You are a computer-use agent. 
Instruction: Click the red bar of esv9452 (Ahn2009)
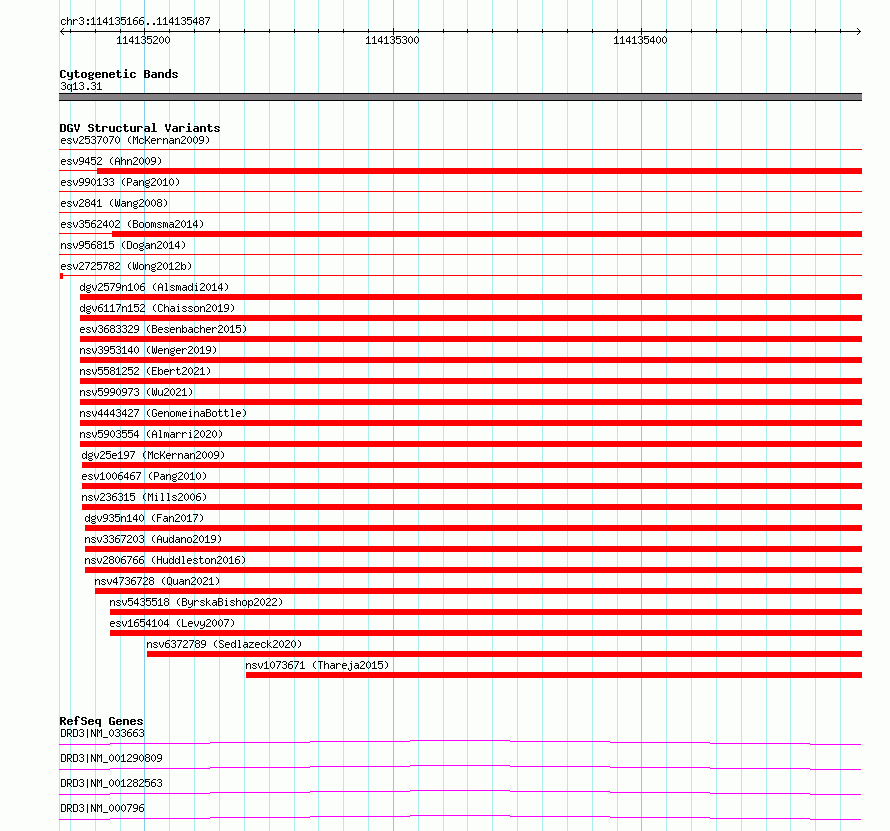[x=480, y=171]
